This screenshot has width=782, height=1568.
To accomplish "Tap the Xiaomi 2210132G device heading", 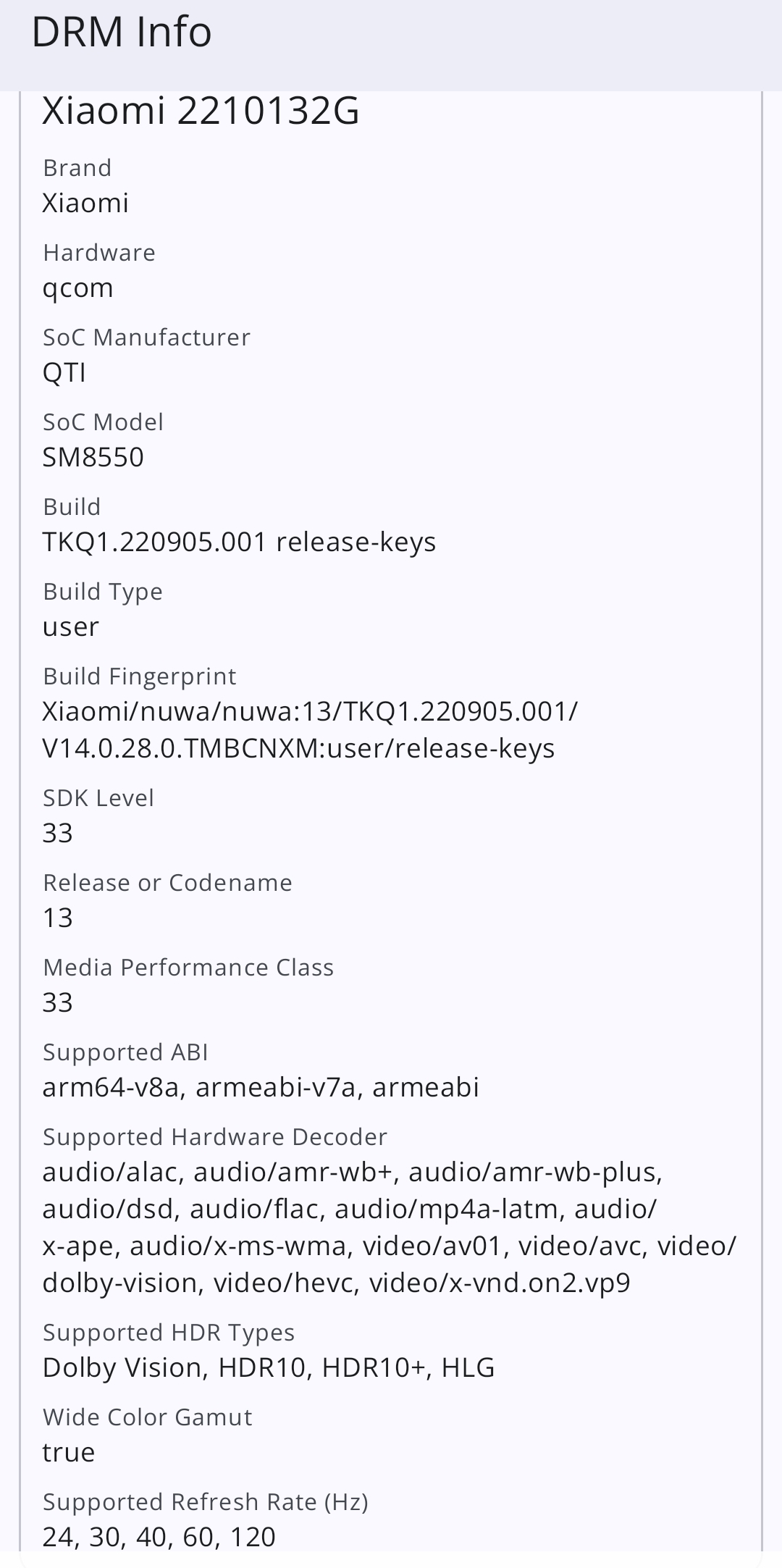I will (x=201, y=112).
